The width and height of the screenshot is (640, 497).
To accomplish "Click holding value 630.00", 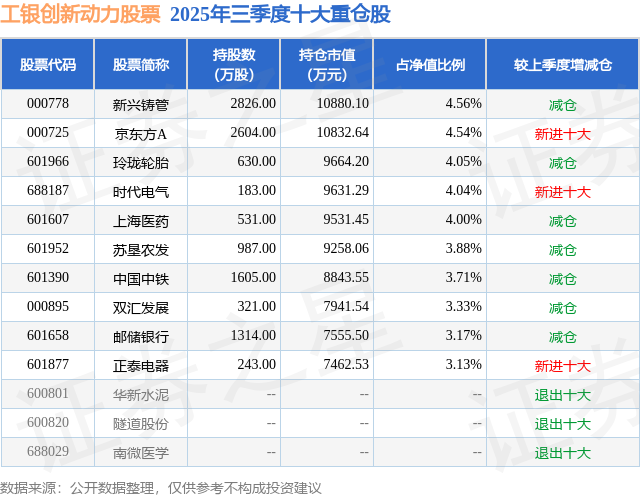I will tap(257, 162).
